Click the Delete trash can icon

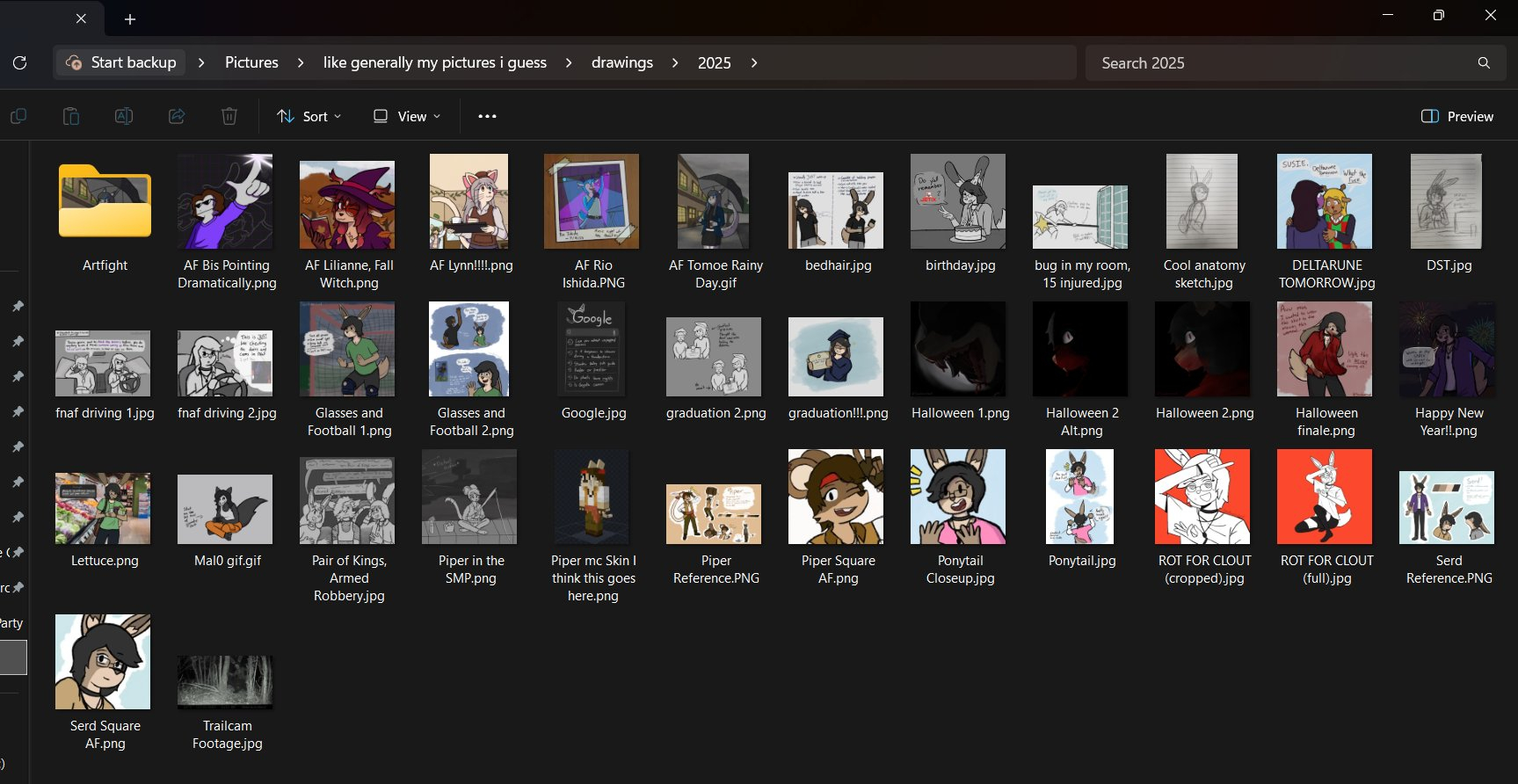pyautogui.click(x=229, y=116)
